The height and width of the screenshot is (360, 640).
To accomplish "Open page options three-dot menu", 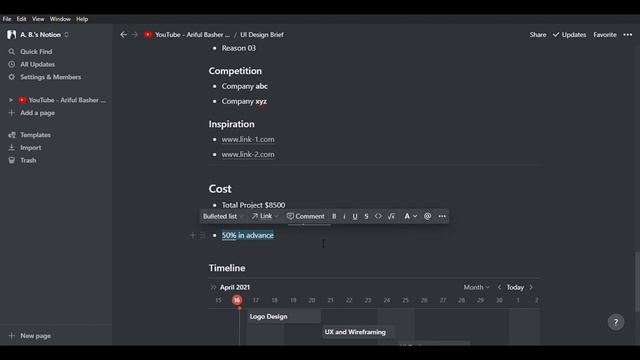I will [x=628, y=35].
